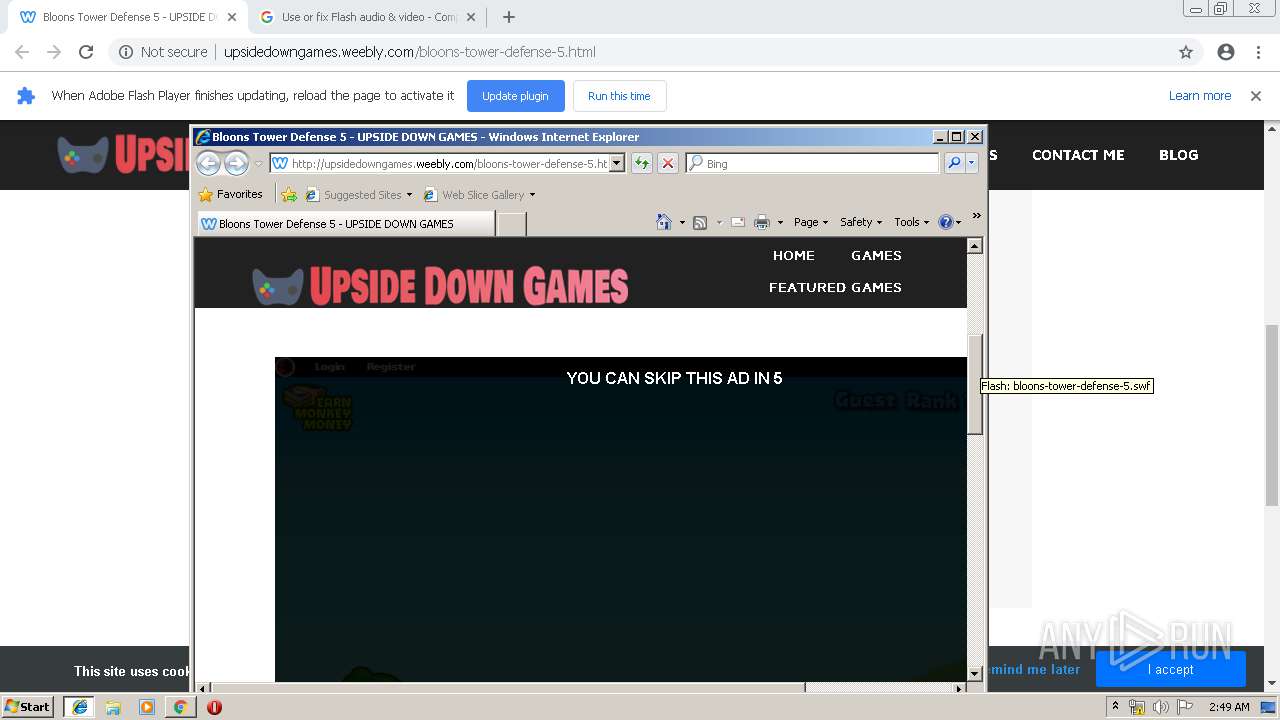The image size is (1280, 720).
Task: Click Not secure site info icon
Action: pos(125,52)
